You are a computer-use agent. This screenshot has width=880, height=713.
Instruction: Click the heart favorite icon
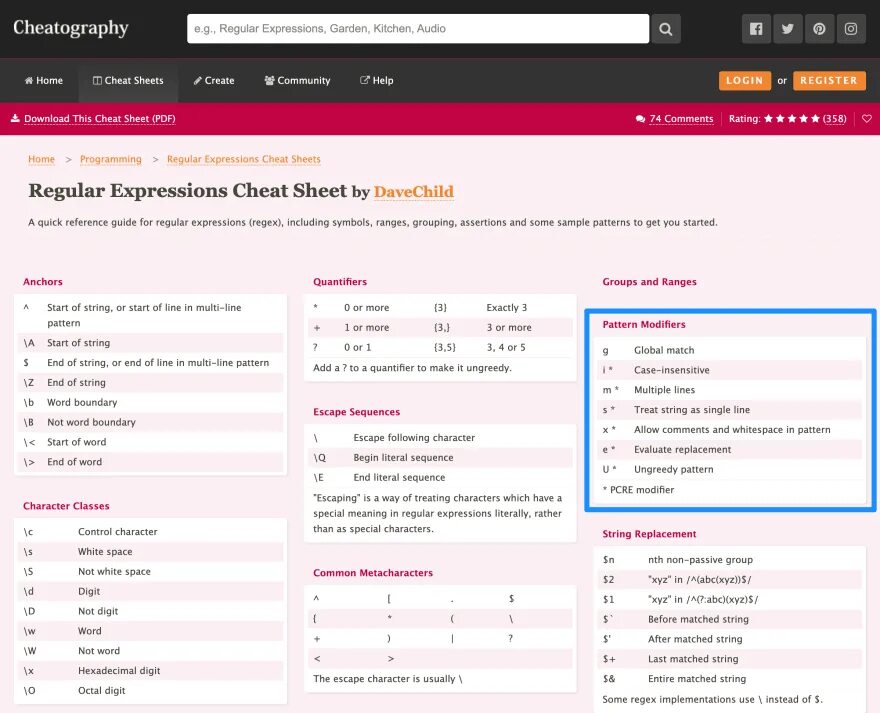pyautogui.click(x=867, y=118)
